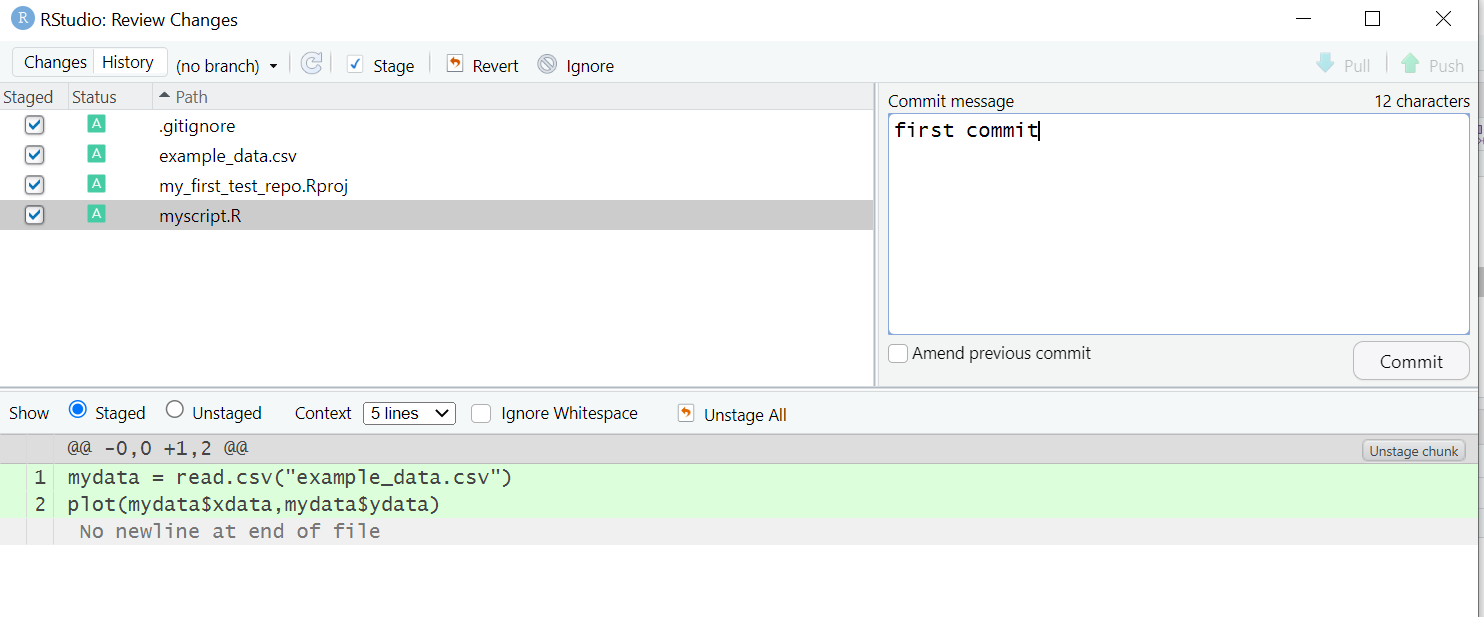Image resolution: width=1484 pixels, height=617 pixels.
Task: Enable the Amend previous commit checkbox
Action: click(x=897, y=353)
